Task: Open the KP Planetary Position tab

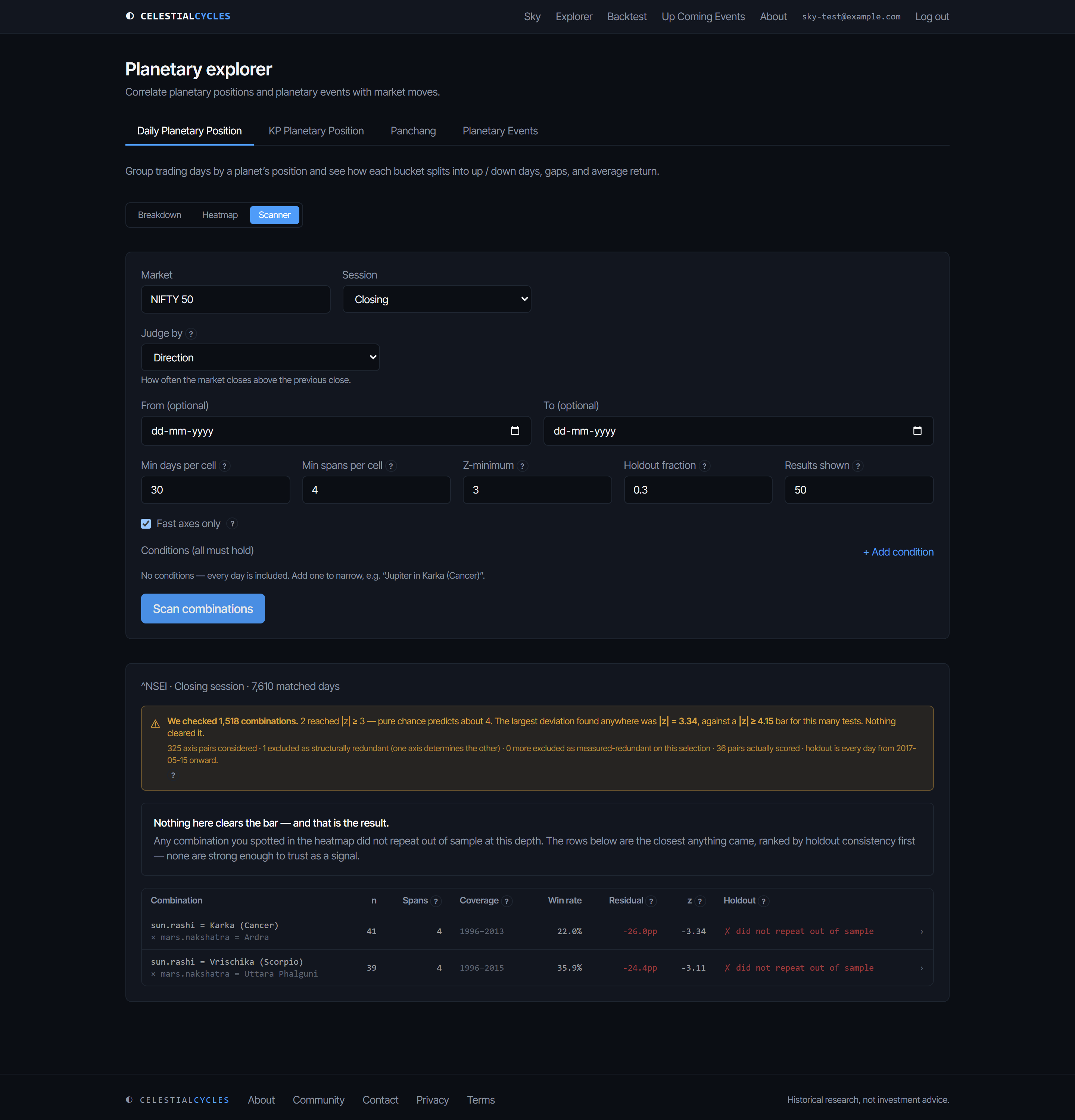Action: tap(316, 131)
